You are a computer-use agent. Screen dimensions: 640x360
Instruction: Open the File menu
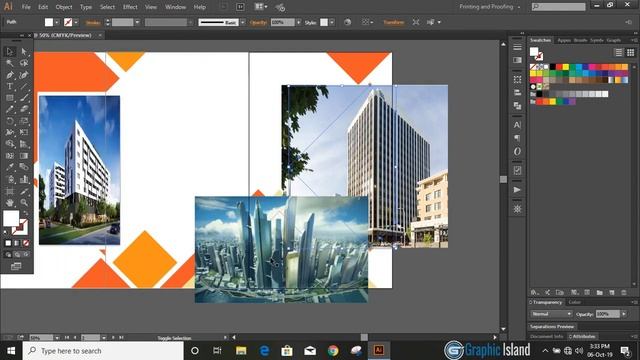pyautogui.click(x=26, y=7)
